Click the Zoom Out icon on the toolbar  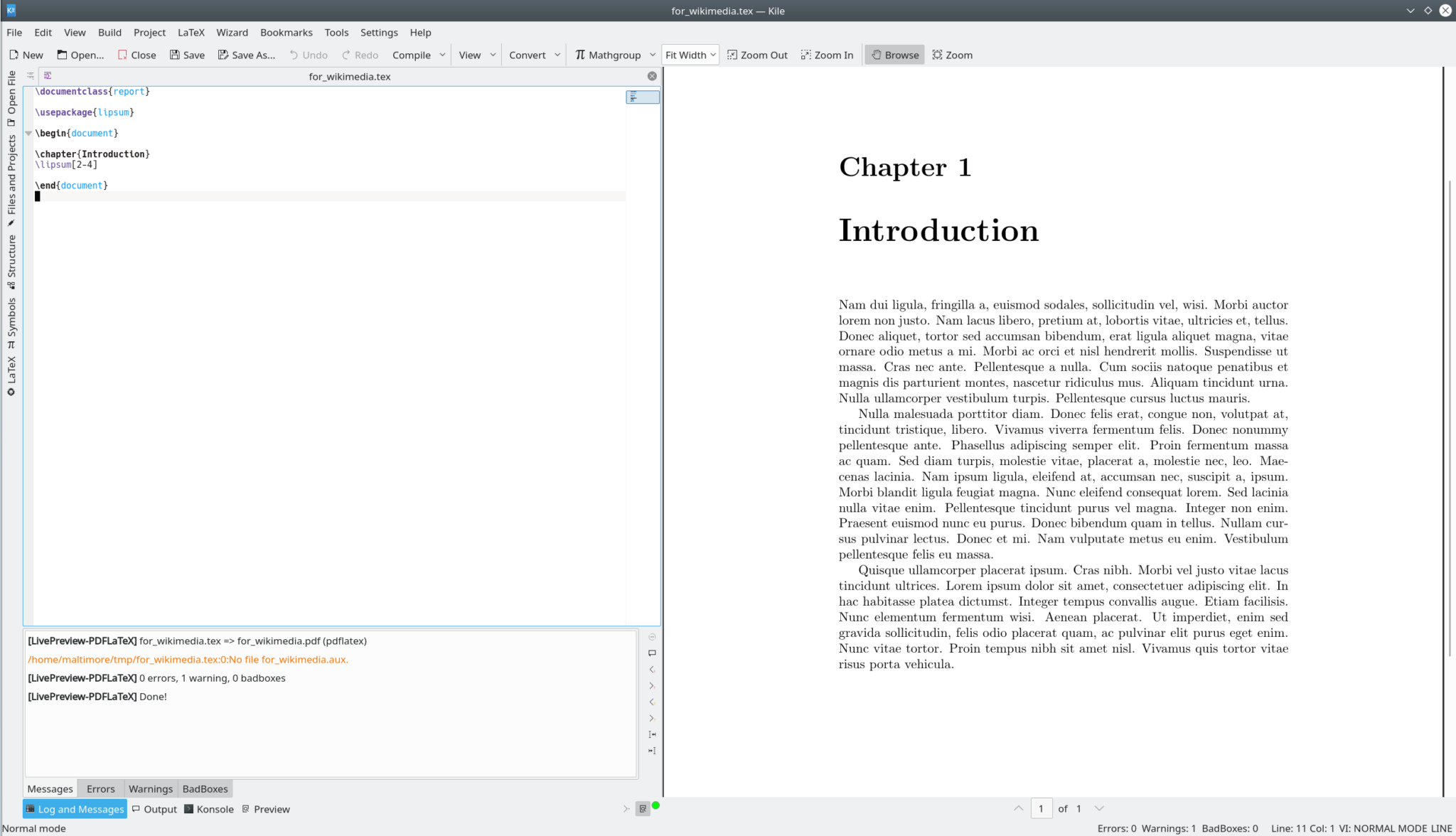tap(756, 55)
